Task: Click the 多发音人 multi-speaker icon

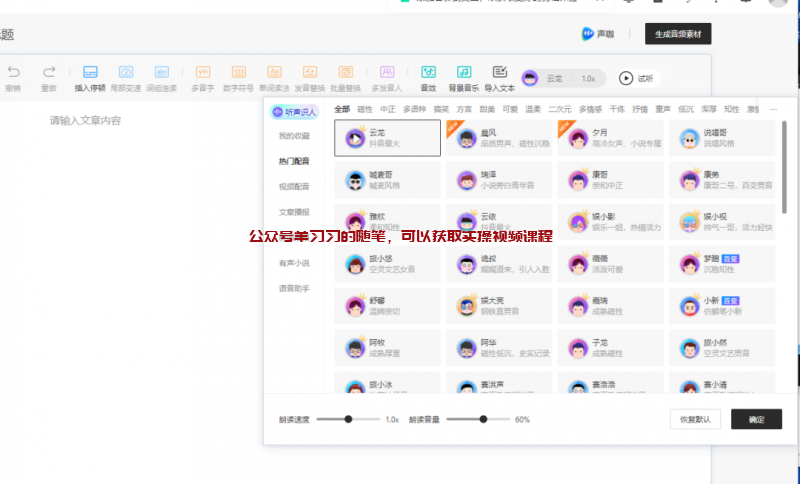Action: 386,73
